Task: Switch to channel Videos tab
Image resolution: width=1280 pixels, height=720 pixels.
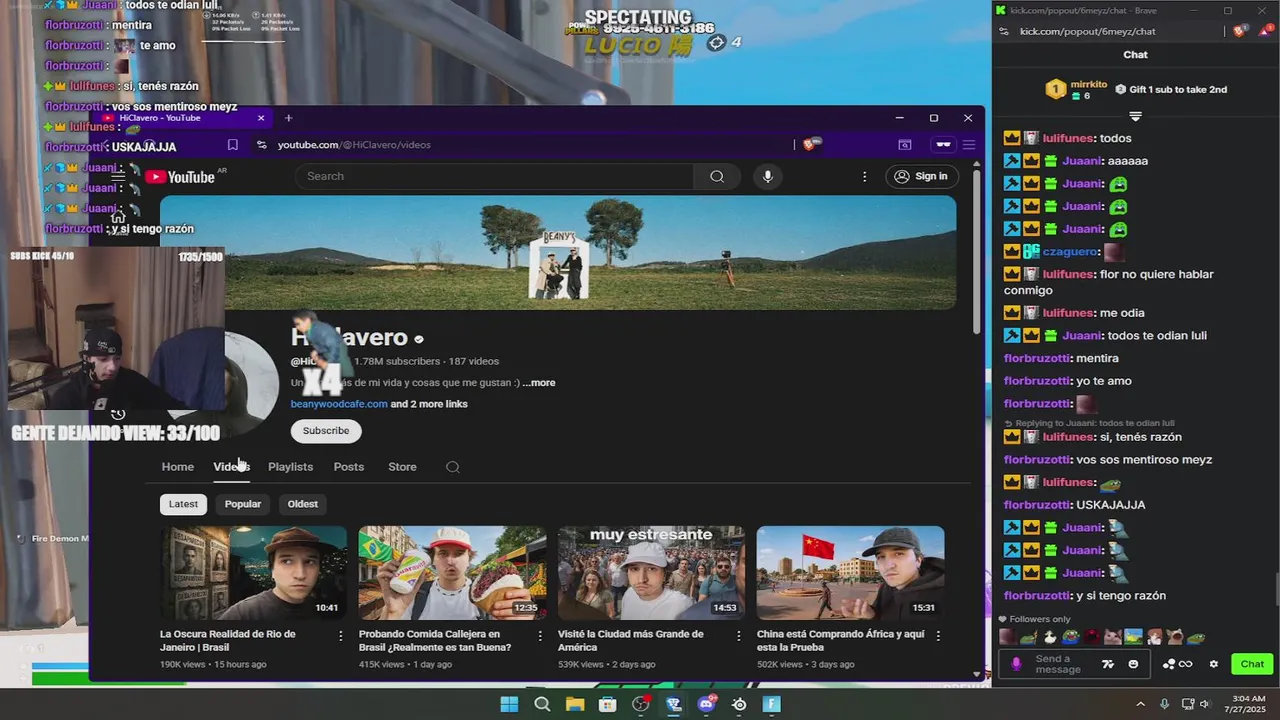Action: [x=231, y=467]
